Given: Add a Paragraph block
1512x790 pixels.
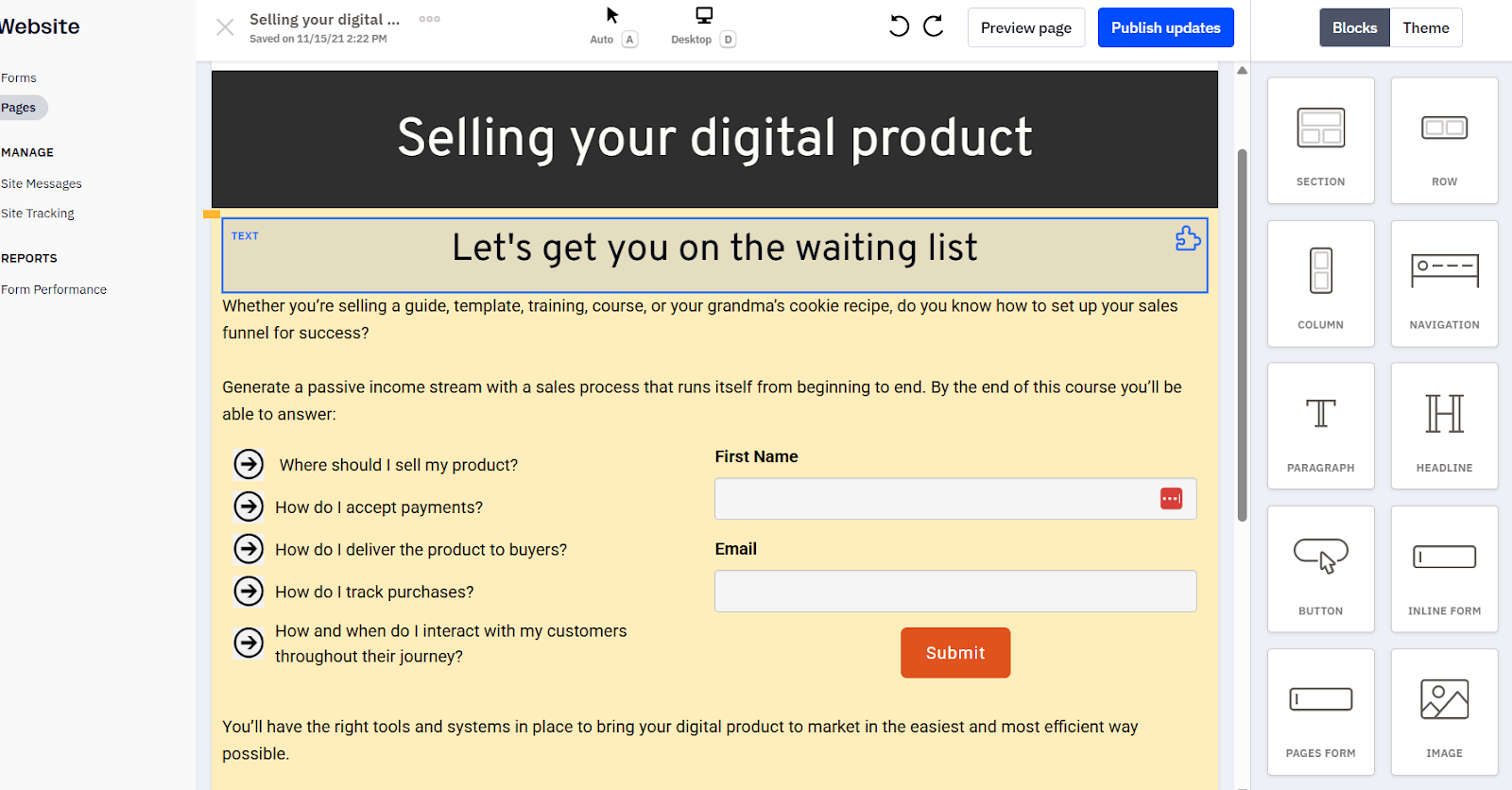Looking at the screenshot, I should pos(1319,426).
